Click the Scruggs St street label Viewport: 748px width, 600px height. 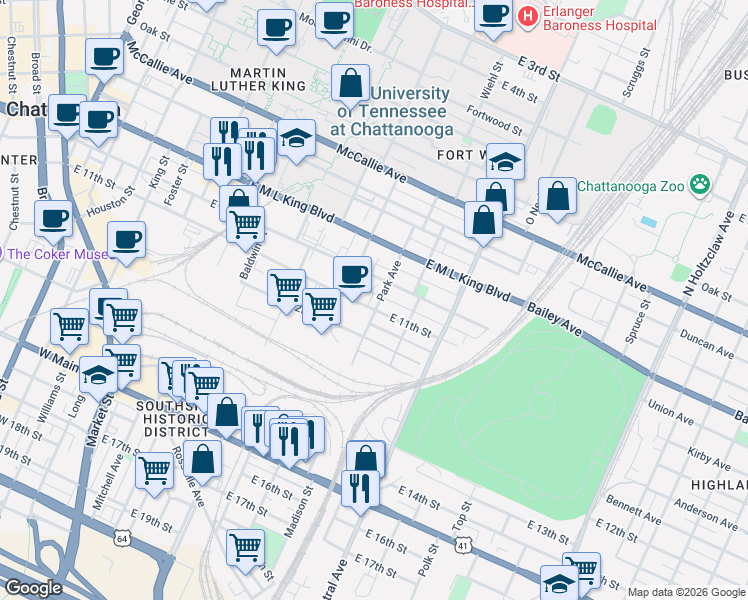point(636,72)
